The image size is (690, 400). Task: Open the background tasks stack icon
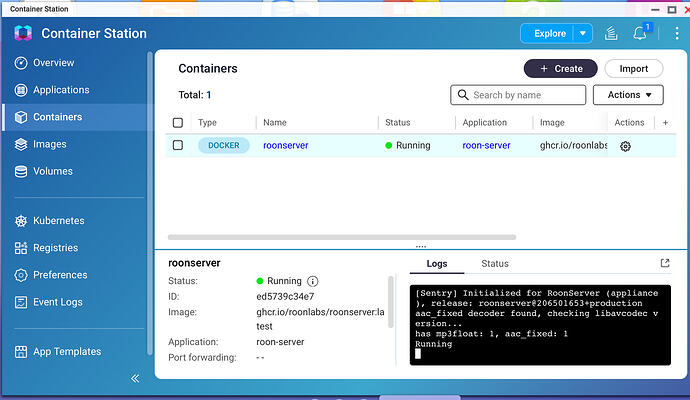coord(611,33)
